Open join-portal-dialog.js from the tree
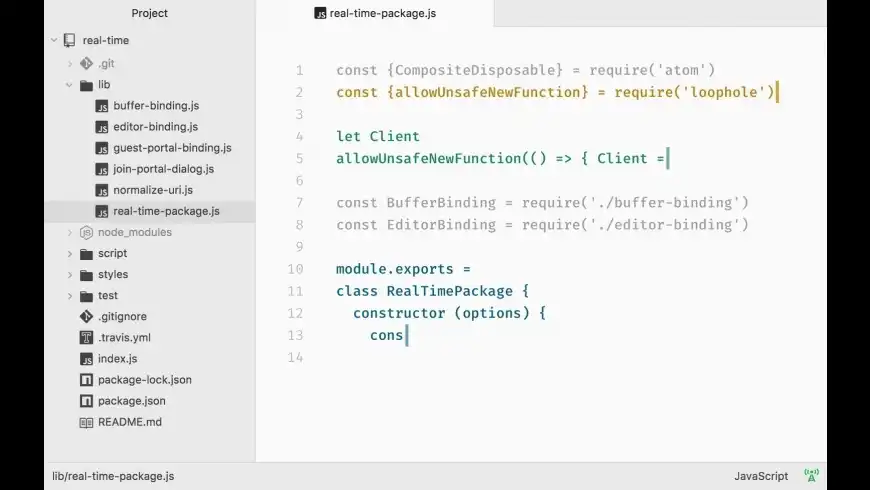870x490 pixels. click(x=163, y=169)
